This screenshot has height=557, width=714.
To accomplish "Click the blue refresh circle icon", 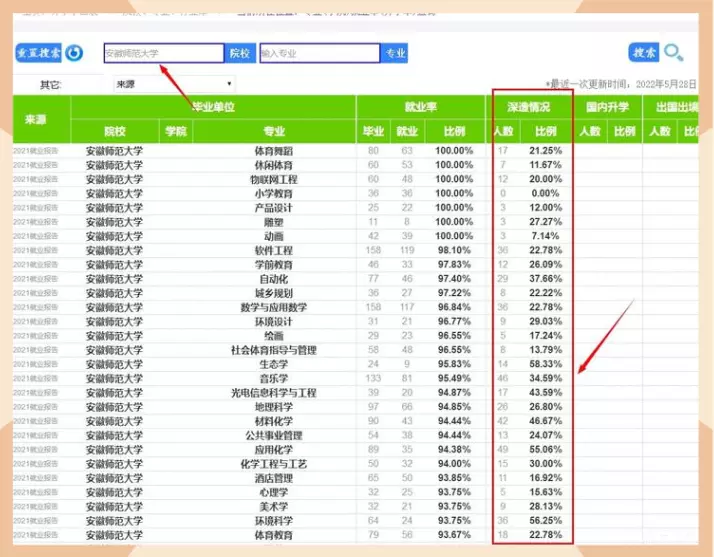I will coord(74,53).
